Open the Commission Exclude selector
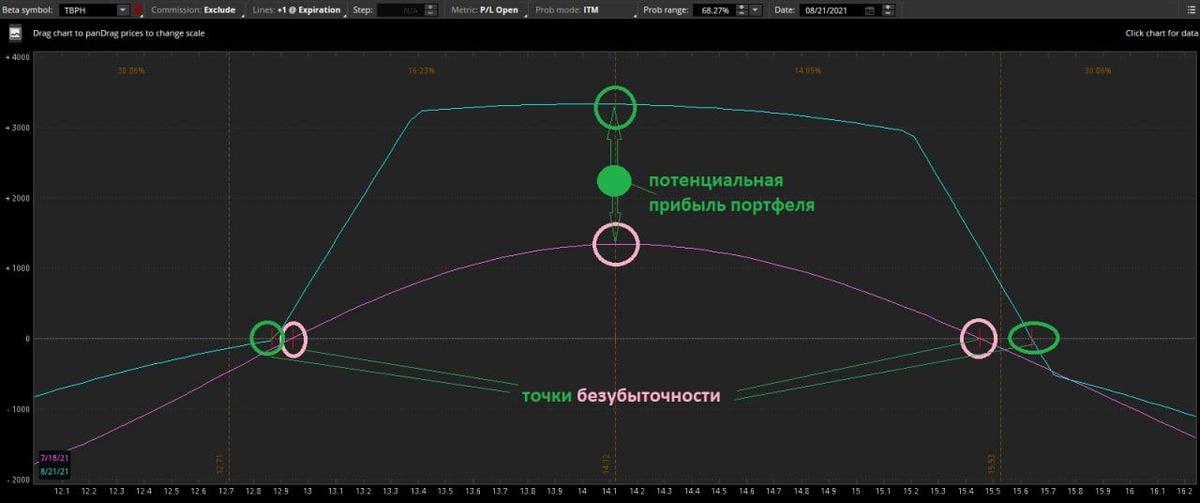1200x503 pixels. click(195, 10)
